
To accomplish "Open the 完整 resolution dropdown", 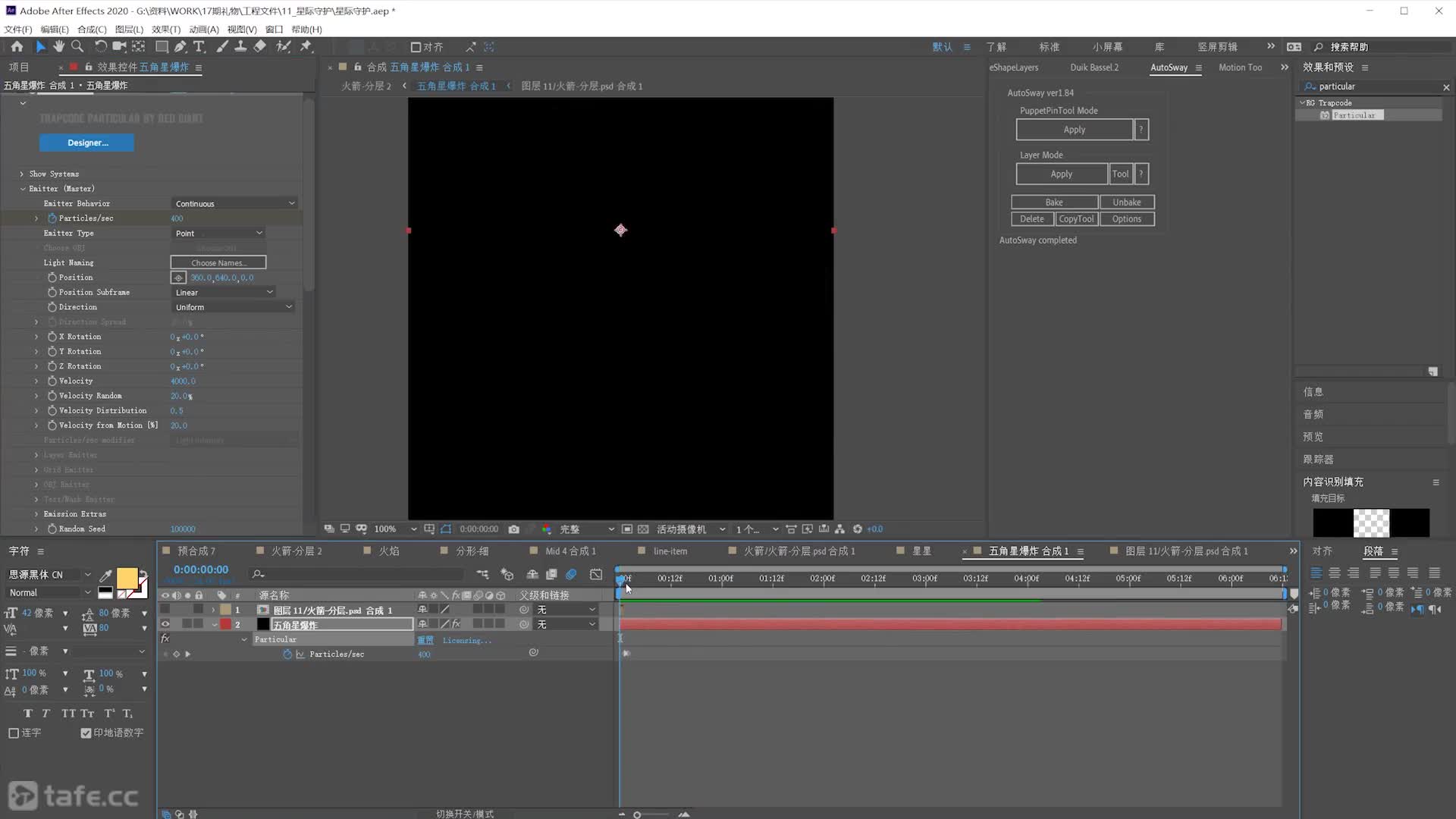I will [x=586, y=529].
